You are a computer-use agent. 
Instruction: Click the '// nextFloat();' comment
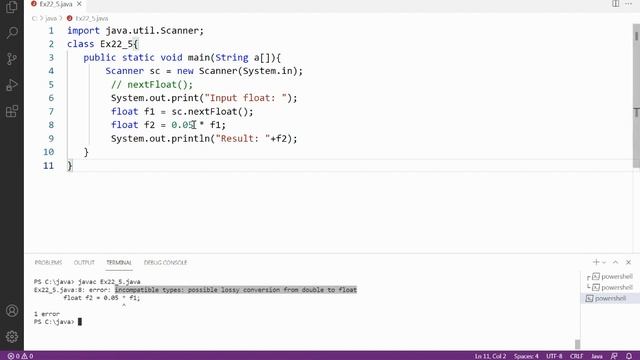click(x=152, y=84)
